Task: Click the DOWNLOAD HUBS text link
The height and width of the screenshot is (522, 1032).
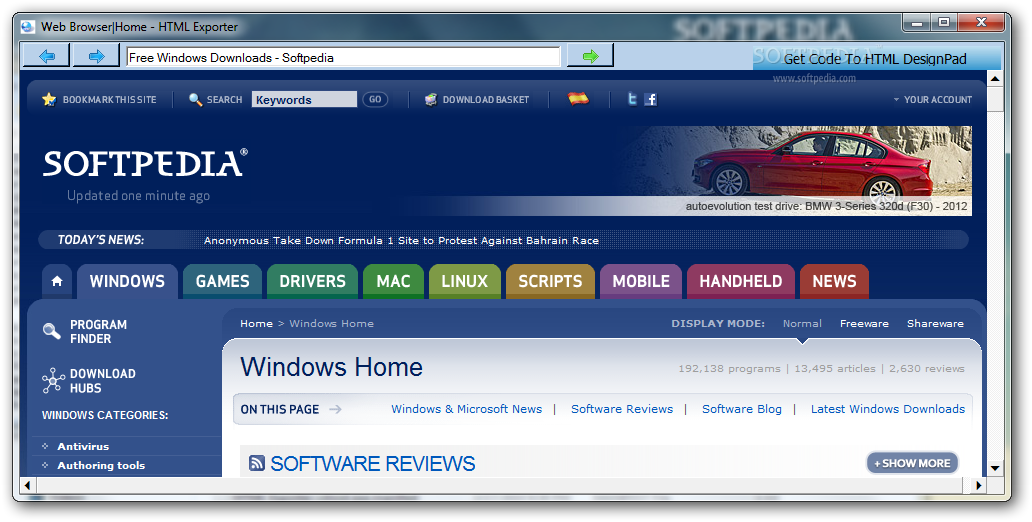Action: (x=103, y=380)
